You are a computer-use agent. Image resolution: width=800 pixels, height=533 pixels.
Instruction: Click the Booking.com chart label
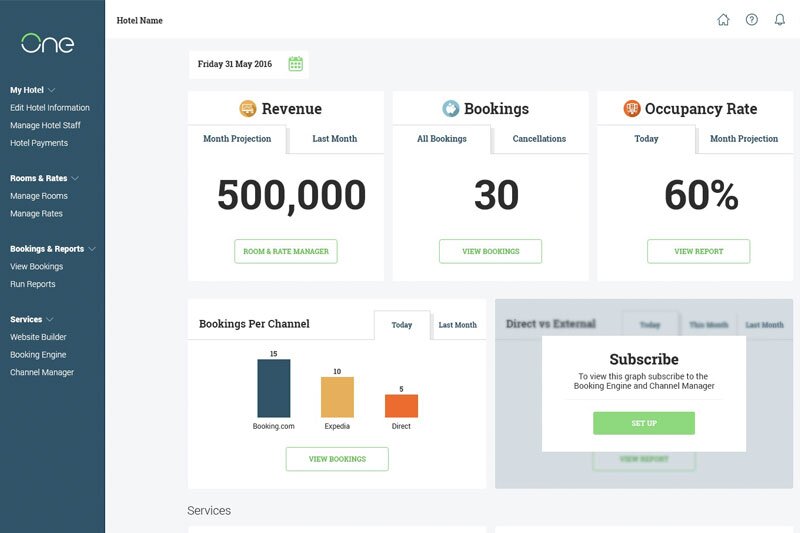coord(273,426)
